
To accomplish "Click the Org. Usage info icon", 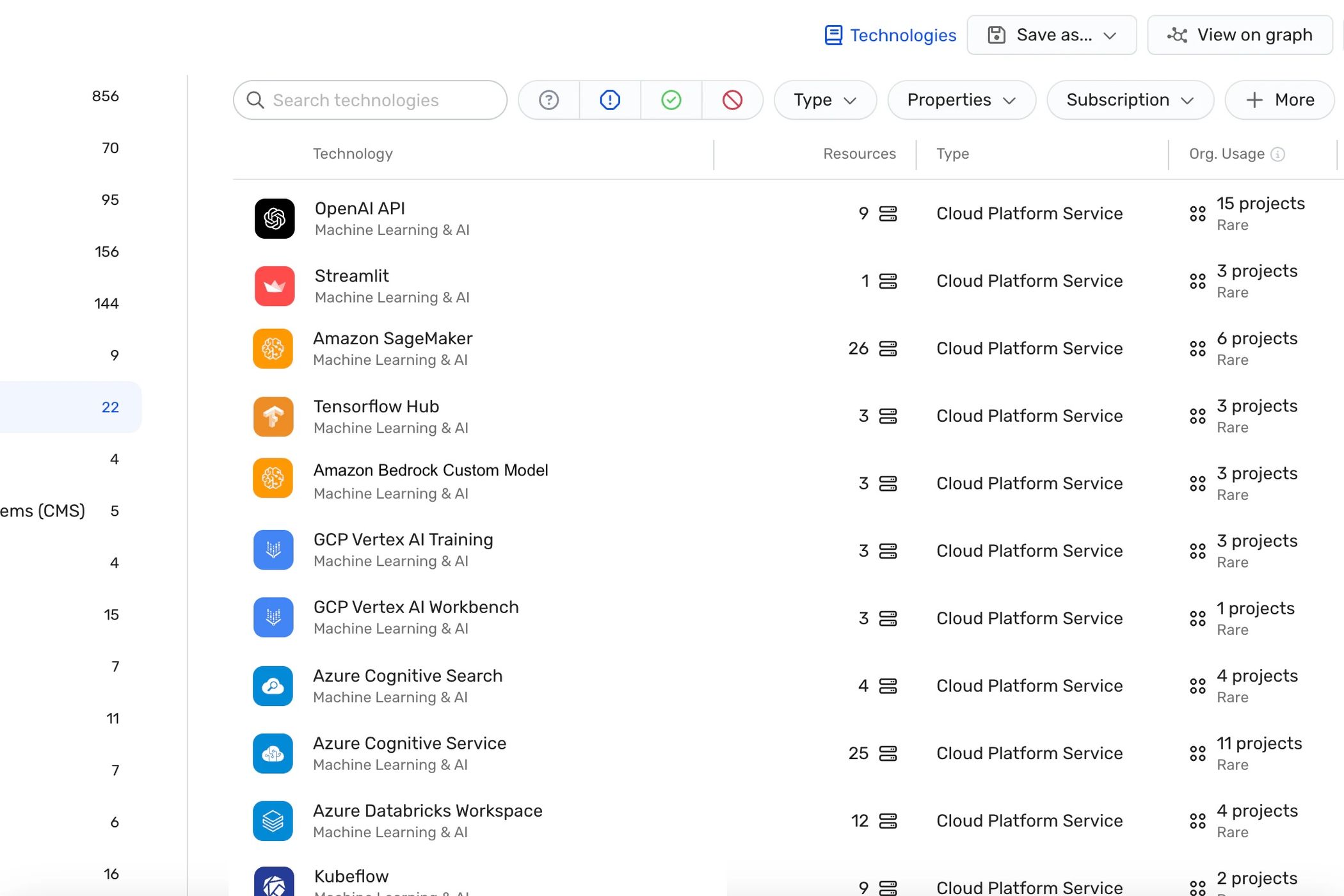I will pyautogui.click(x=1277, y=154).
